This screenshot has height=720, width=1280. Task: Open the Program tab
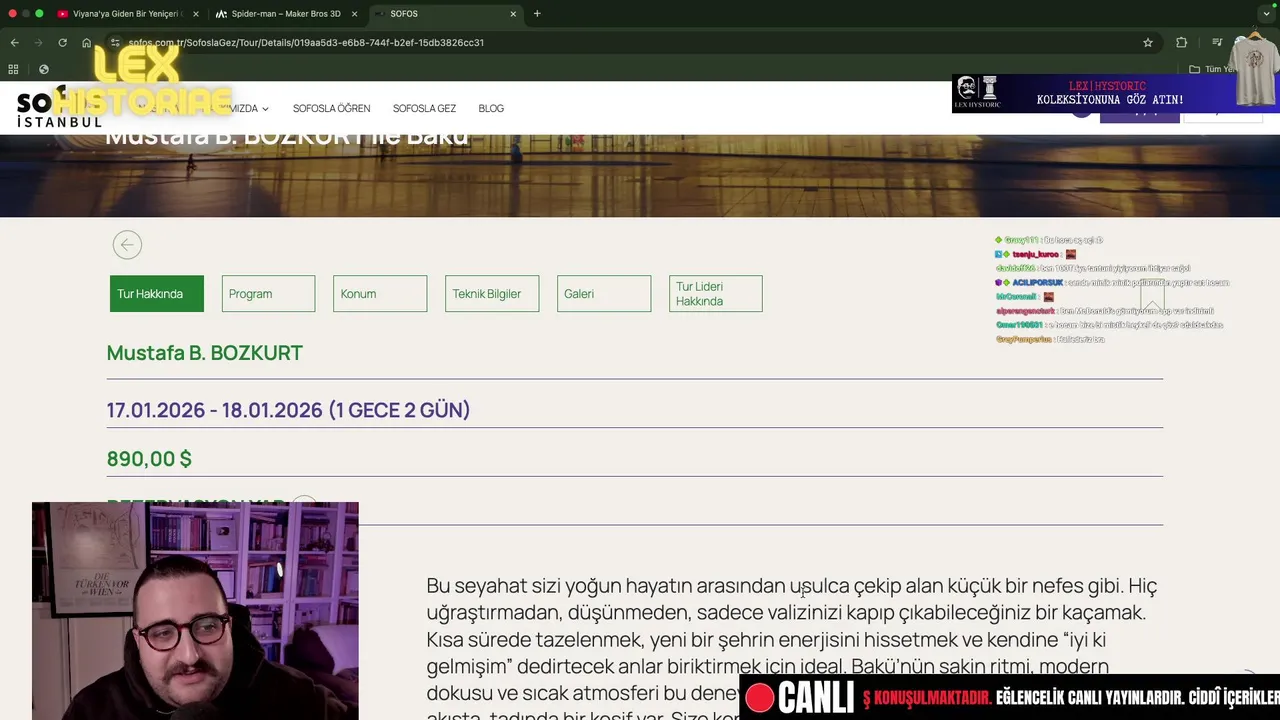pyautogui.click(x=268, y=294)
